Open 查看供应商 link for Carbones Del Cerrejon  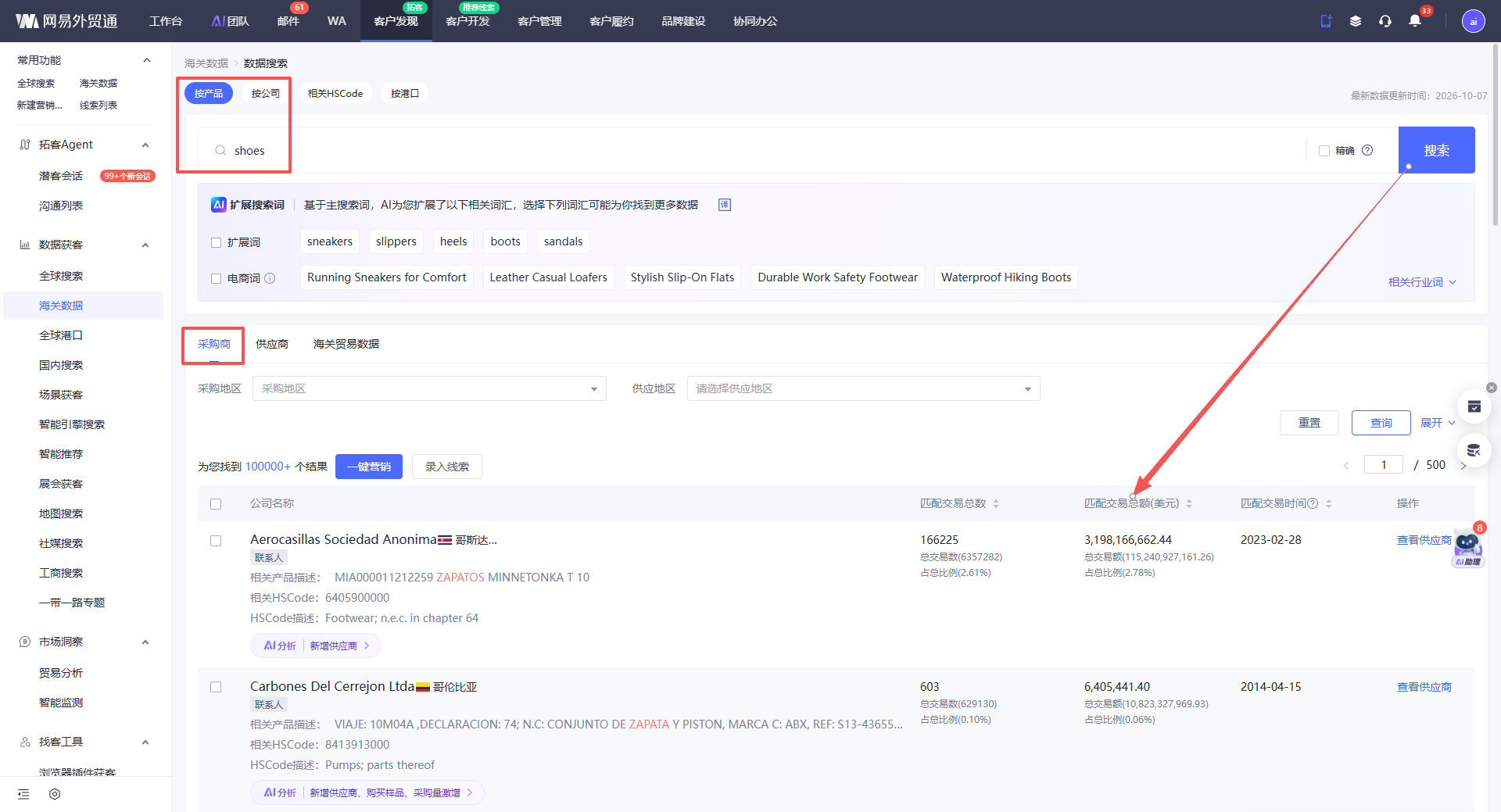(1424, 687)
